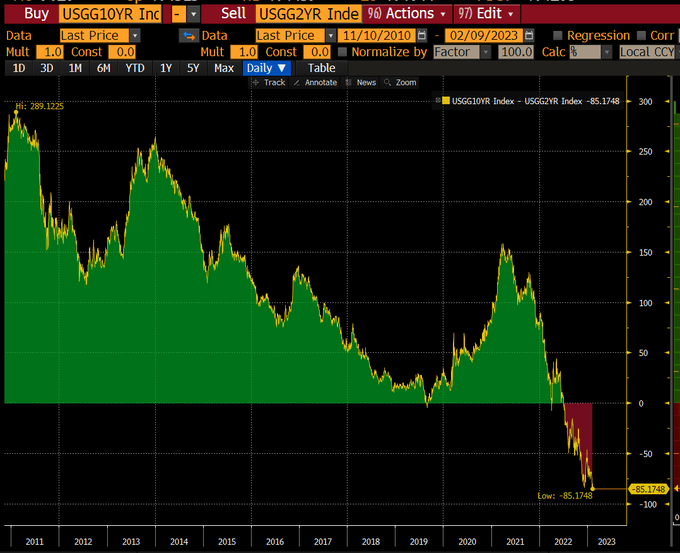Open the 96) Actions menu

pyautogui.click(x=406, y=14)
